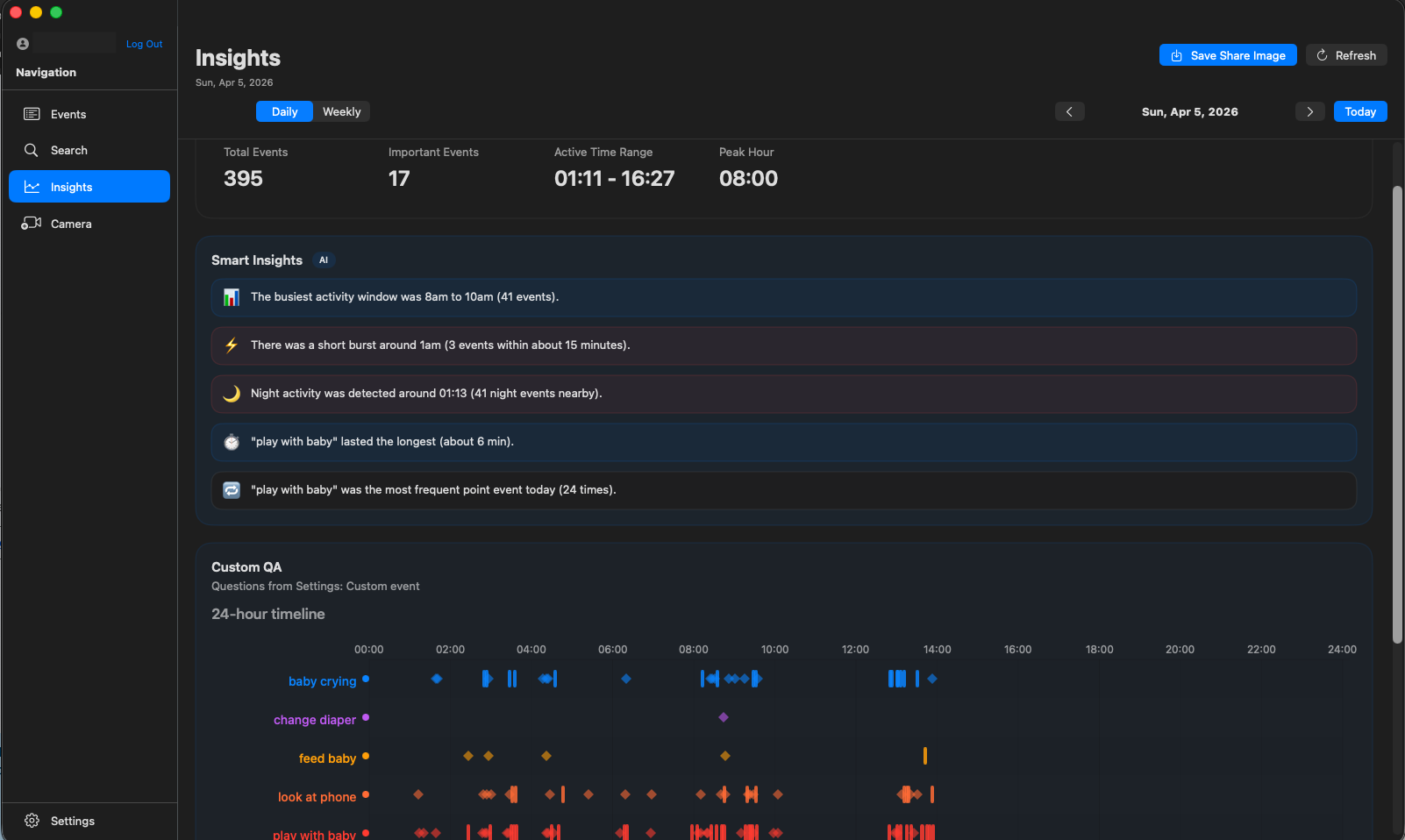The width and height of the screenshot is (1405, 840).
Task: Click the play with baby timeline label
Action: pyautogui.click(x=314, y=835)
